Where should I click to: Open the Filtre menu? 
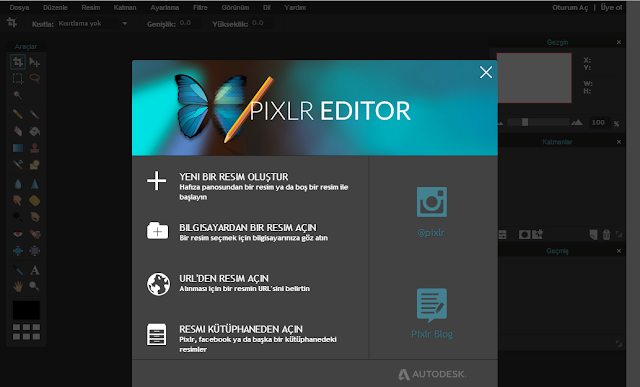[200, 7]
